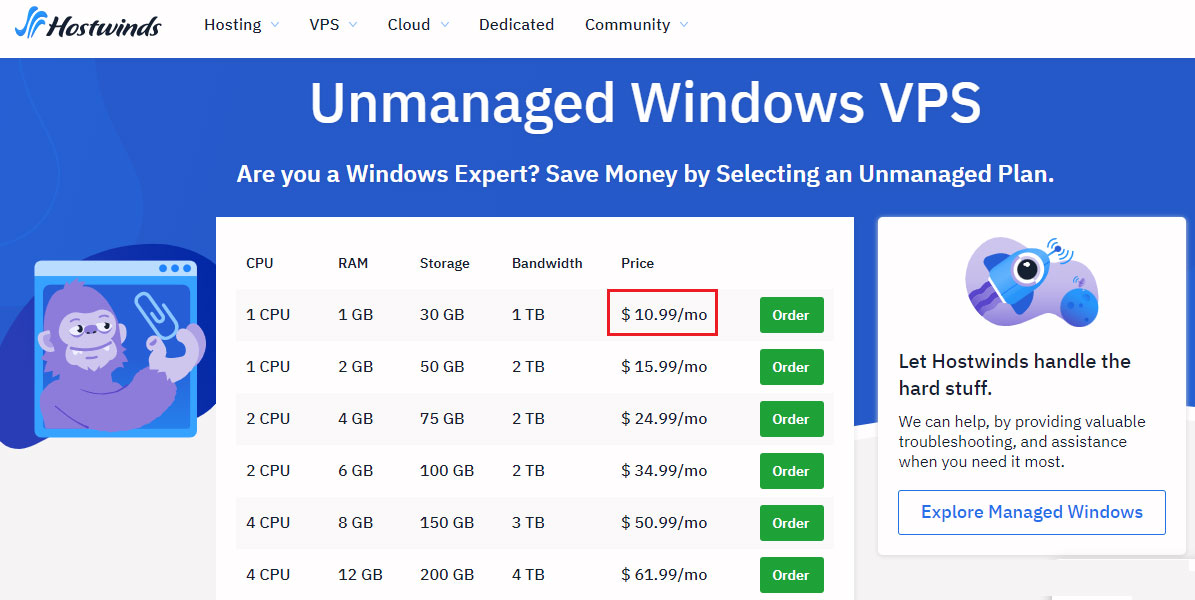Viewport: 1195px width, 600px height.
Task: Click the Storage column header
Action: click(444, 263)
